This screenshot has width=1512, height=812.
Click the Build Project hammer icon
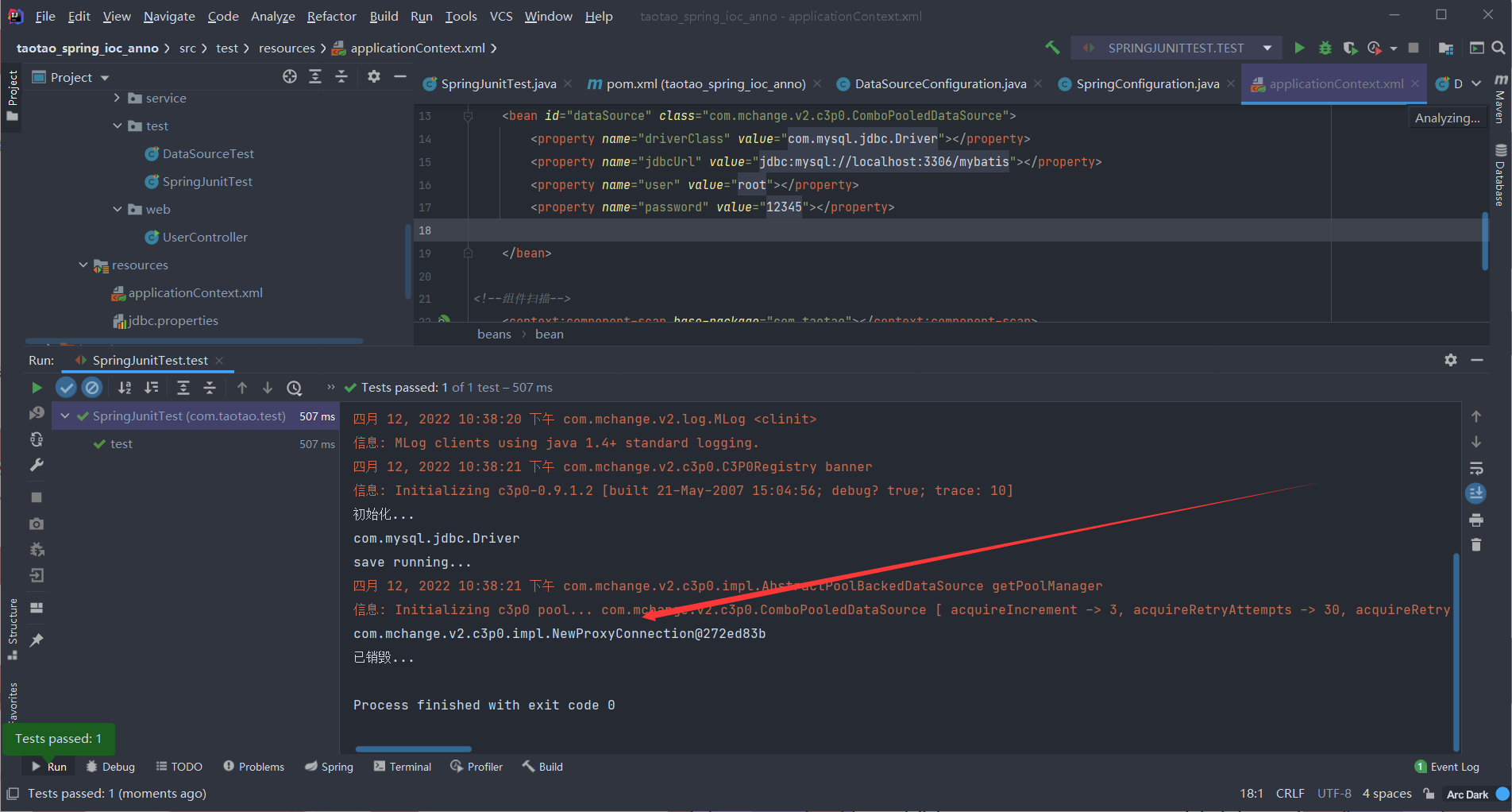(1052, 48)
